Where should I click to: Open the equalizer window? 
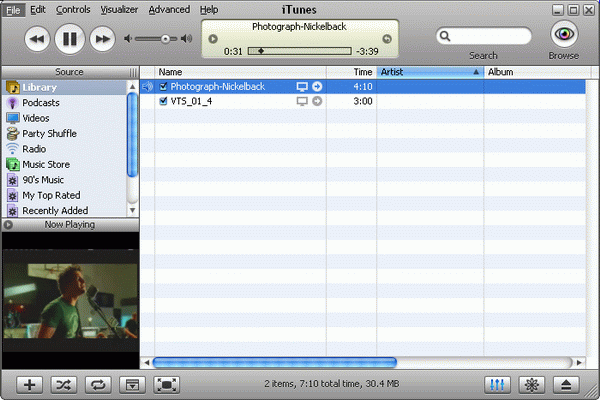497,385
